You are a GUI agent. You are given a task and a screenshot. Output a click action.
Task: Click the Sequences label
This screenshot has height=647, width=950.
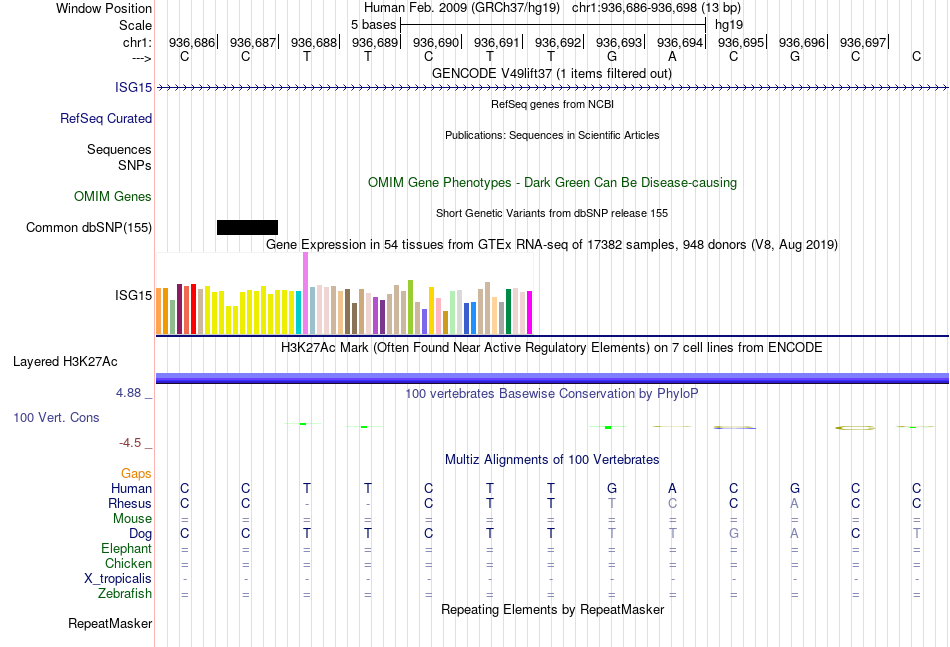coord(119,150)
